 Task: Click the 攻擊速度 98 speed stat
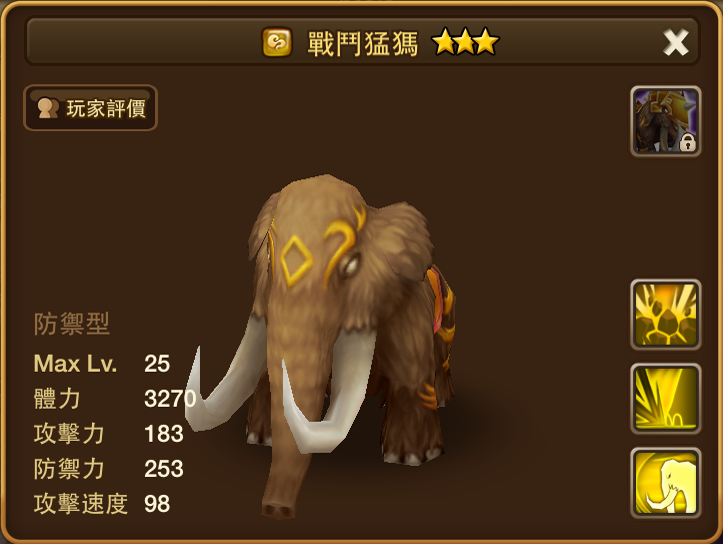pyautogui.click(x=102, y=504)
